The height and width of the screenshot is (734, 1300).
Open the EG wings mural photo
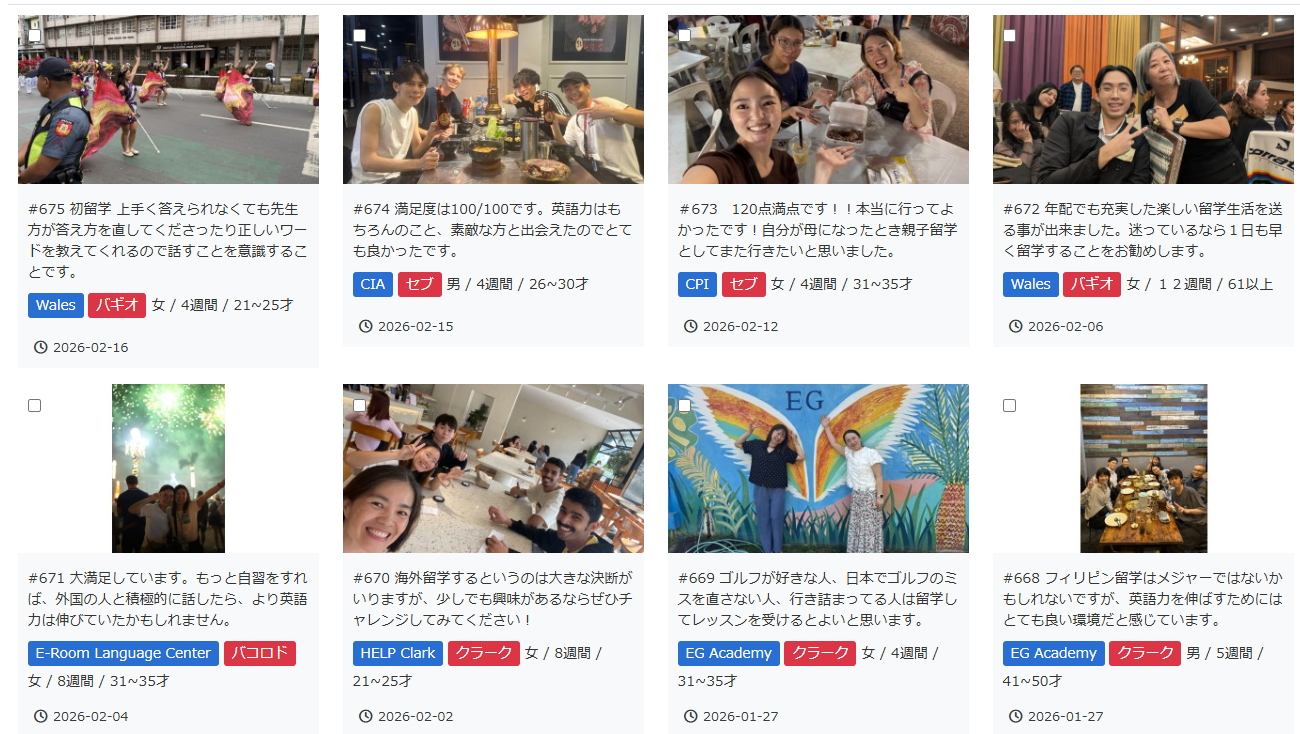[x=818, y=468]
